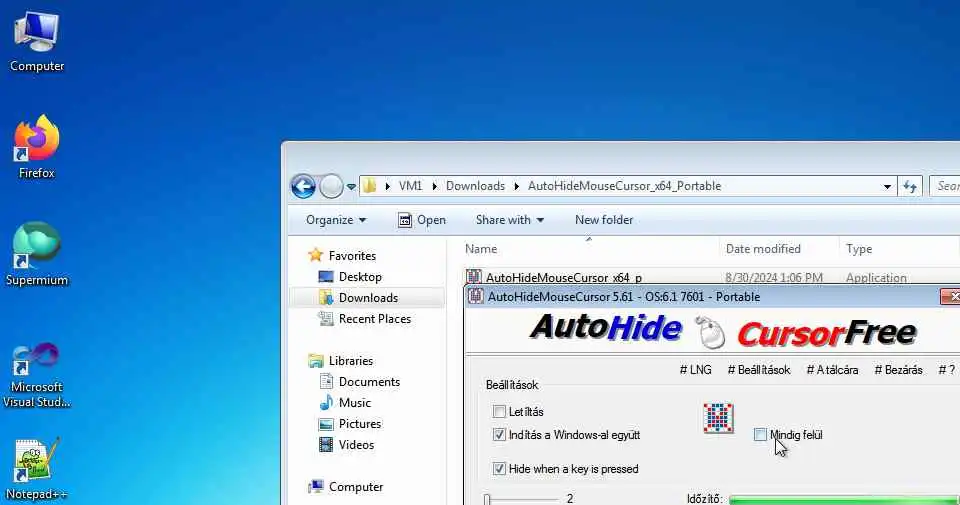Open the # ? help menu
Screen dimensions: 960x505
[947, 370]
